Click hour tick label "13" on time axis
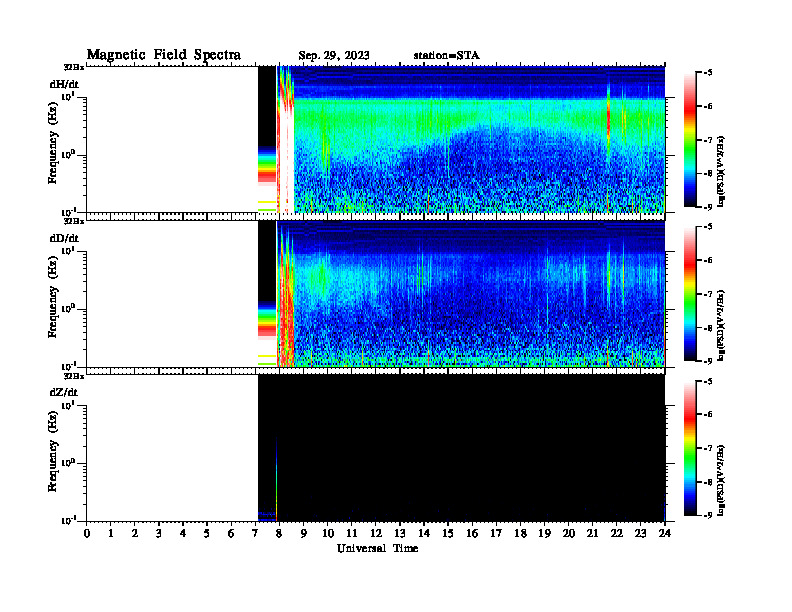Viewport: 792px width, 612px height. (400, 534)
